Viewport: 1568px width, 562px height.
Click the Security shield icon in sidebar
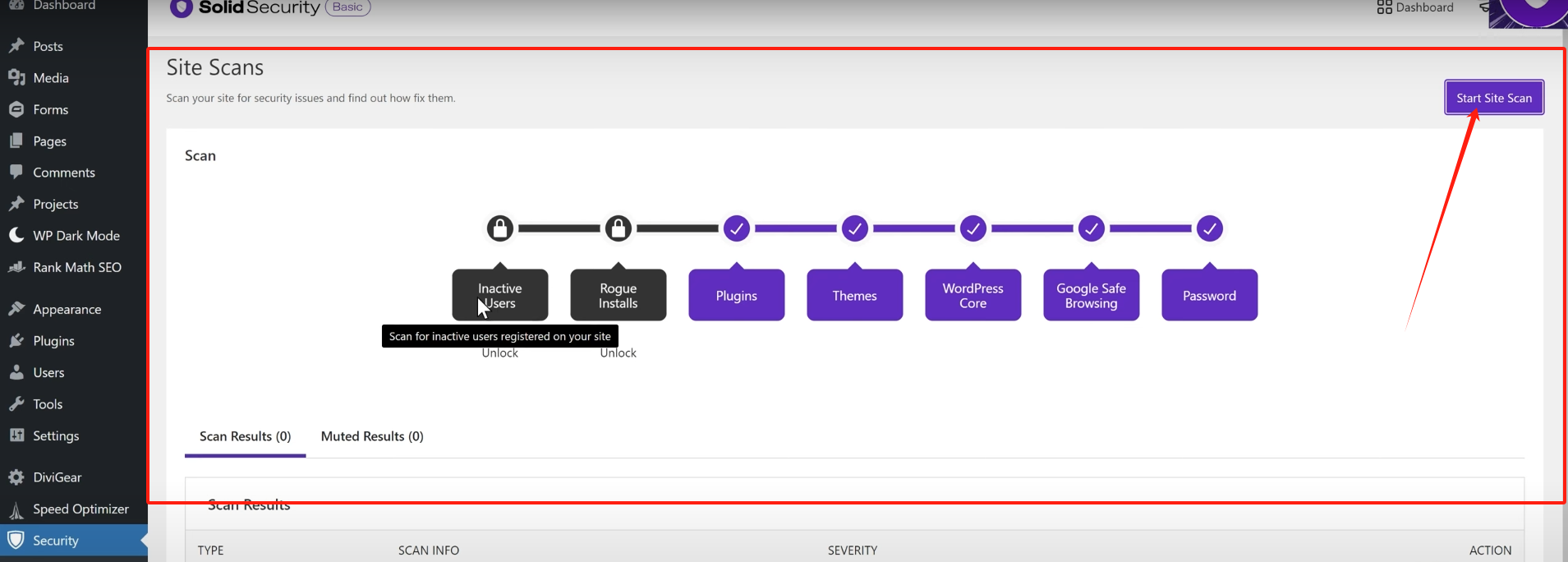coord(16,540)
